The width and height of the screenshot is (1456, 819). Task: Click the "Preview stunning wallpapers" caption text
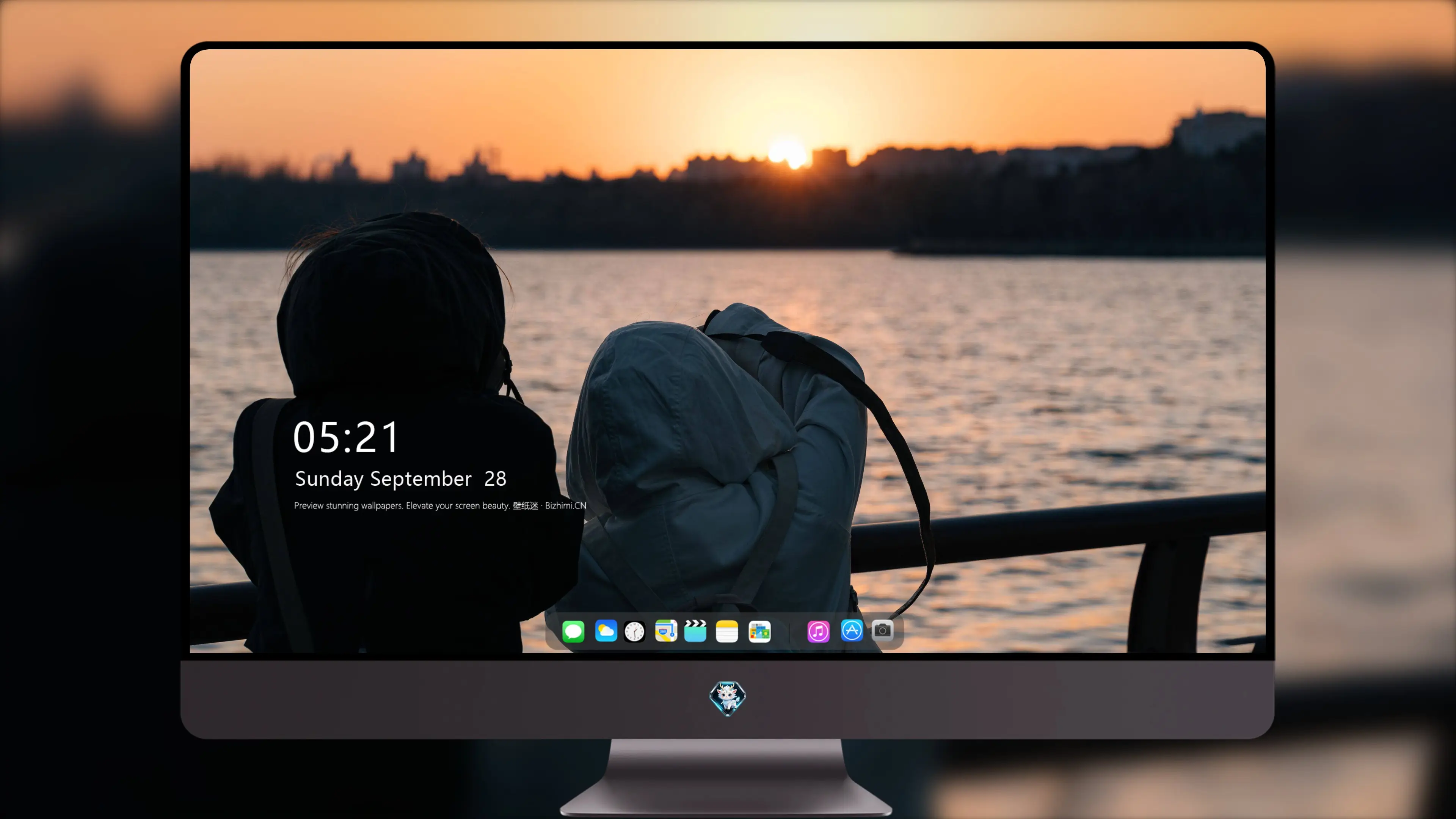click(x=440, y=505)
